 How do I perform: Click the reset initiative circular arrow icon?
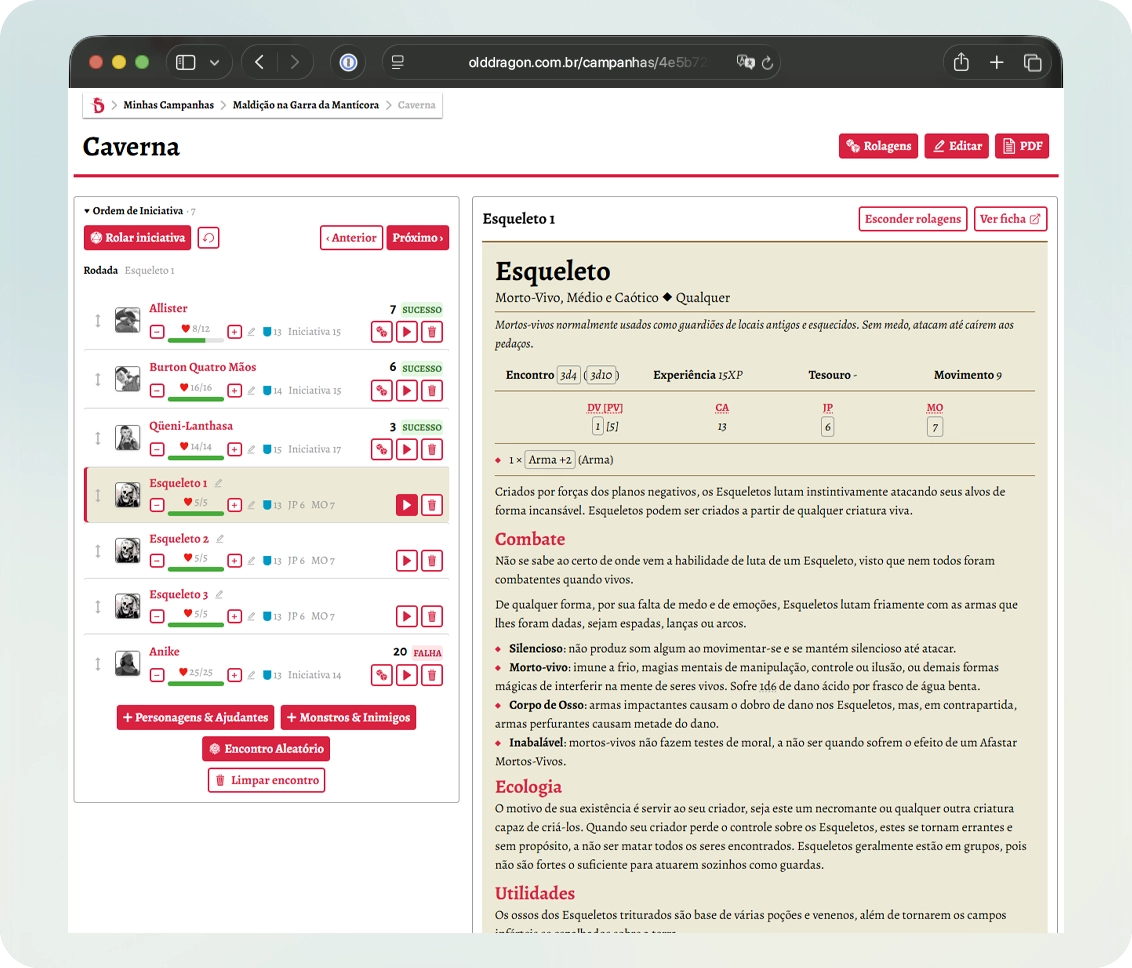click(x=209, y=237)
